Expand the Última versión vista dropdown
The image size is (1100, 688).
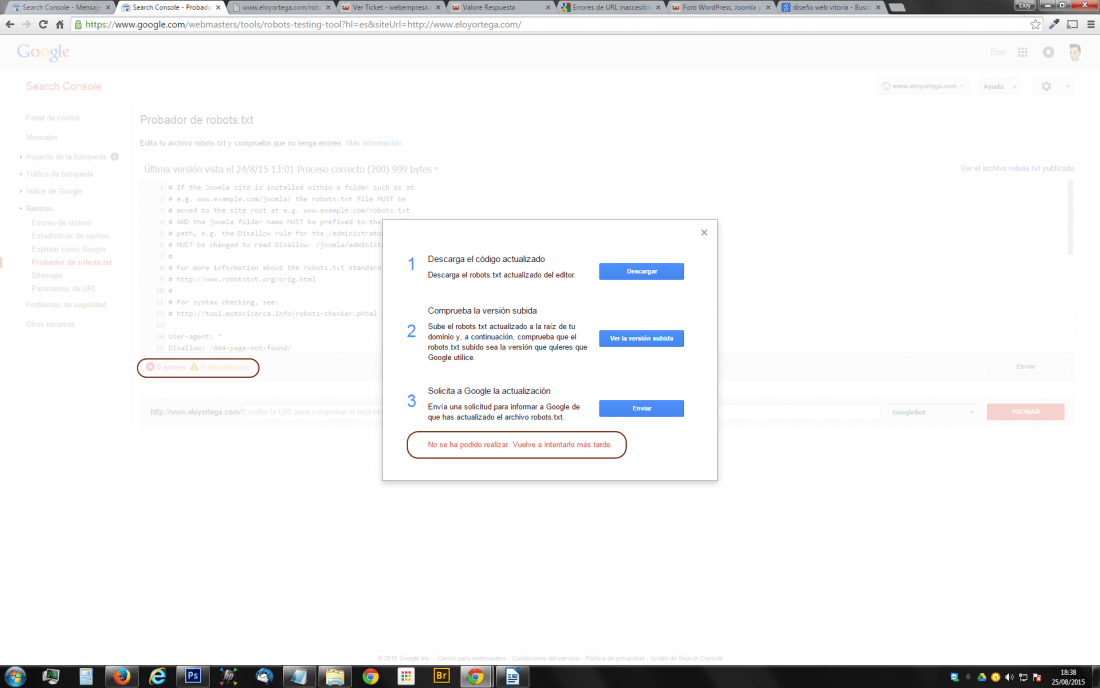tap(291, 169)
